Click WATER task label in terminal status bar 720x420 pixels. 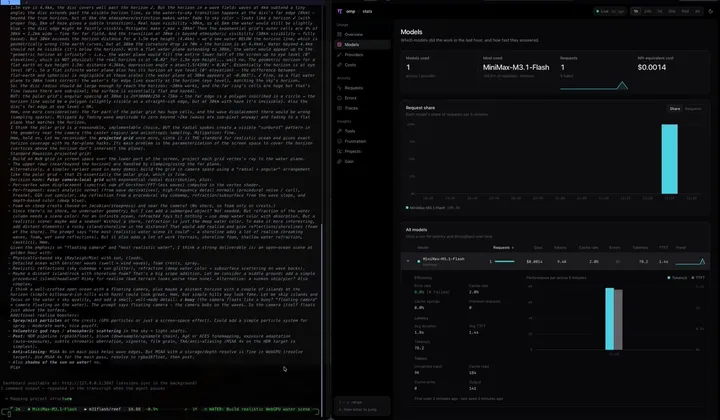pyautogui.click(x=256, y=409)
